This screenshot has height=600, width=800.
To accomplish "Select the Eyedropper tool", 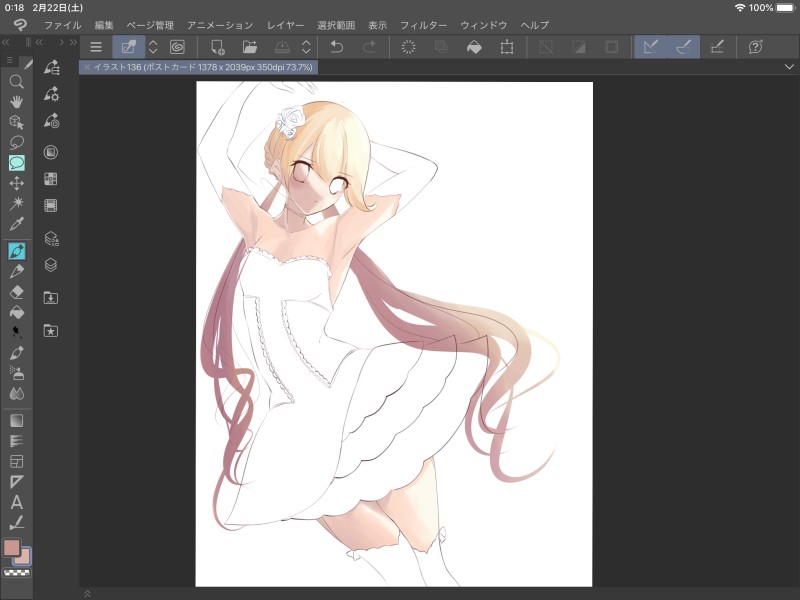I will click(x=16, y=224).
